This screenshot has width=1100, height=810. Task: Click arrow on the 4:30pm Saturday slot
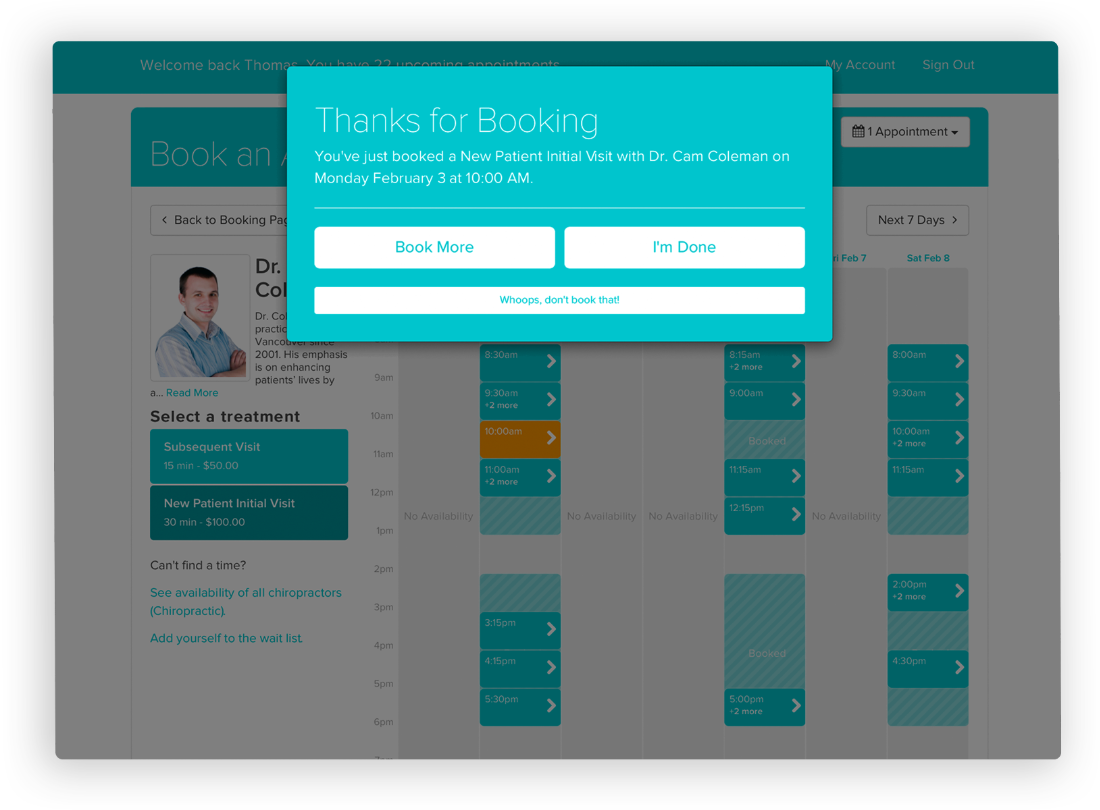point(958,668)
